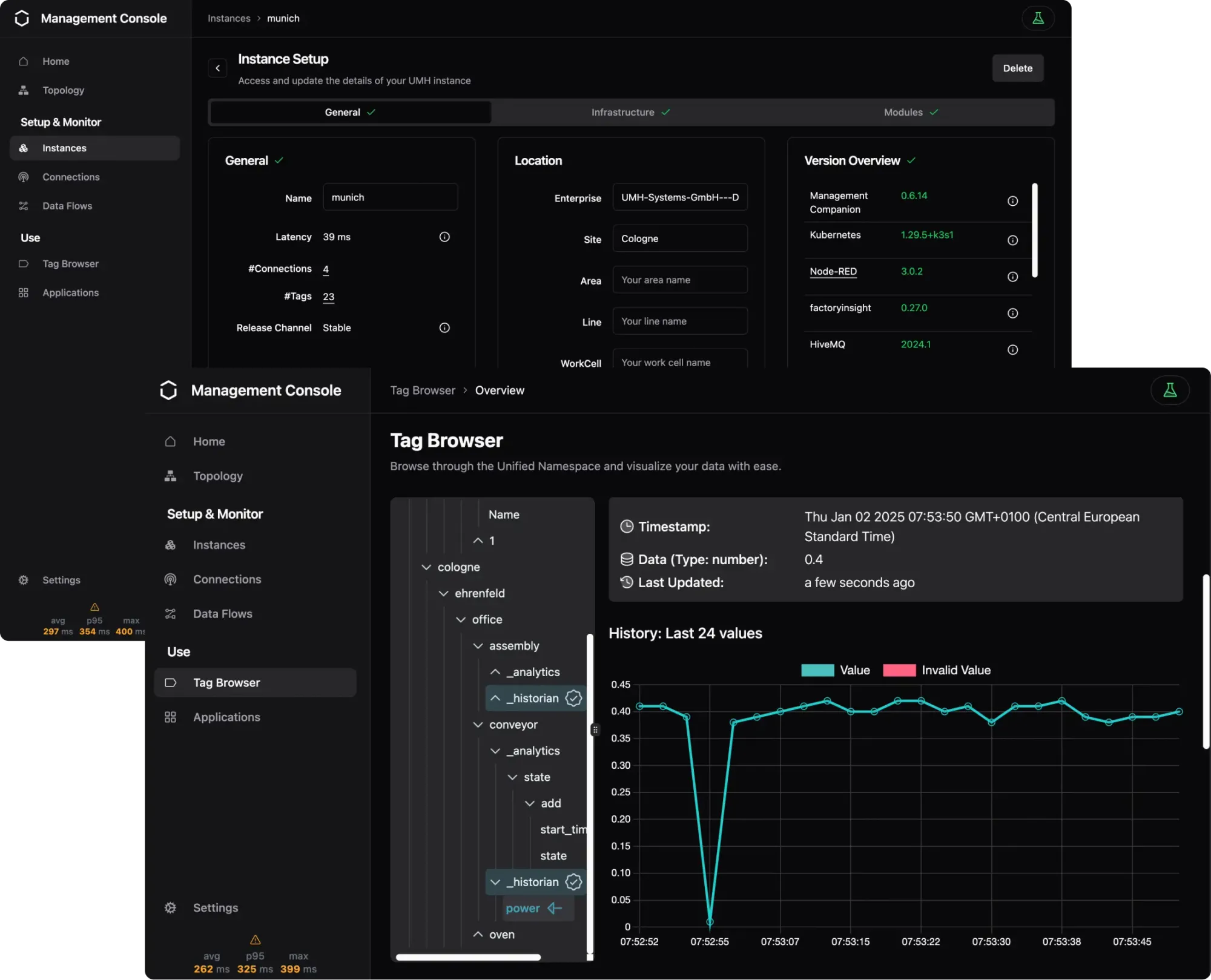Screen dimensions: 1211x980
Task: Collapse the cologne tree node
Action: (426, 567)
